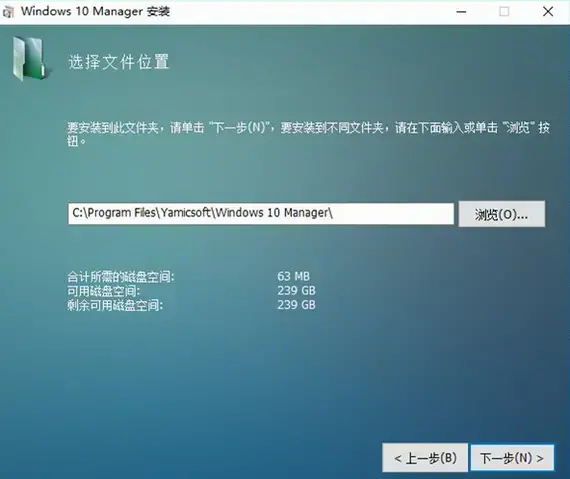Click the installation path input field
570x479 pixels.
(261, 214)
